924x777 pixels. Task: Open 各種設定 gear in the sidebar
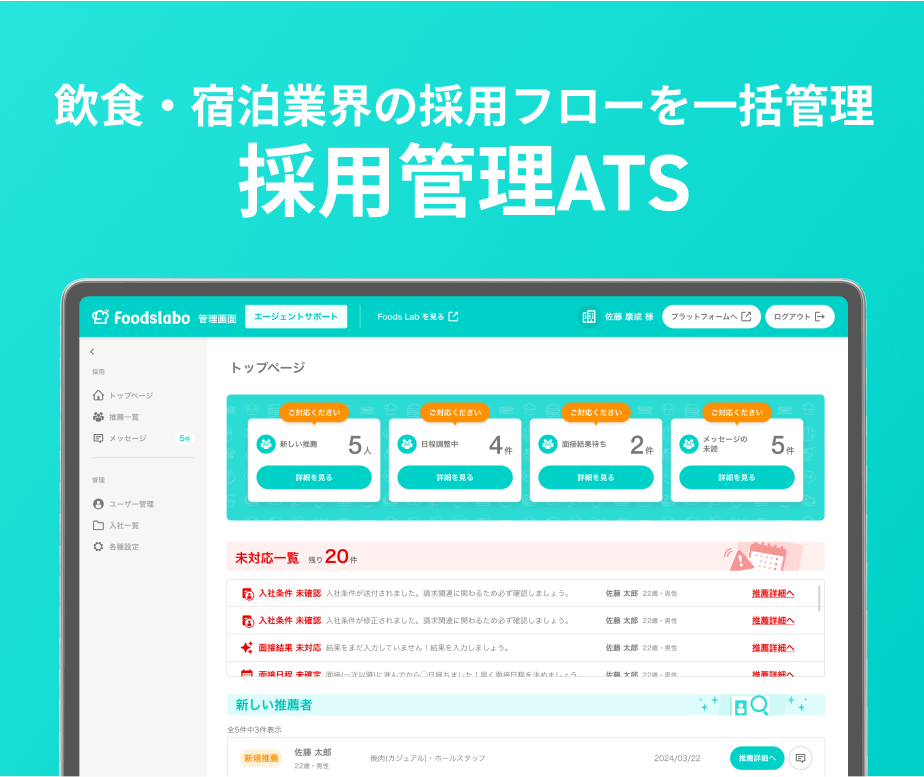116,547
